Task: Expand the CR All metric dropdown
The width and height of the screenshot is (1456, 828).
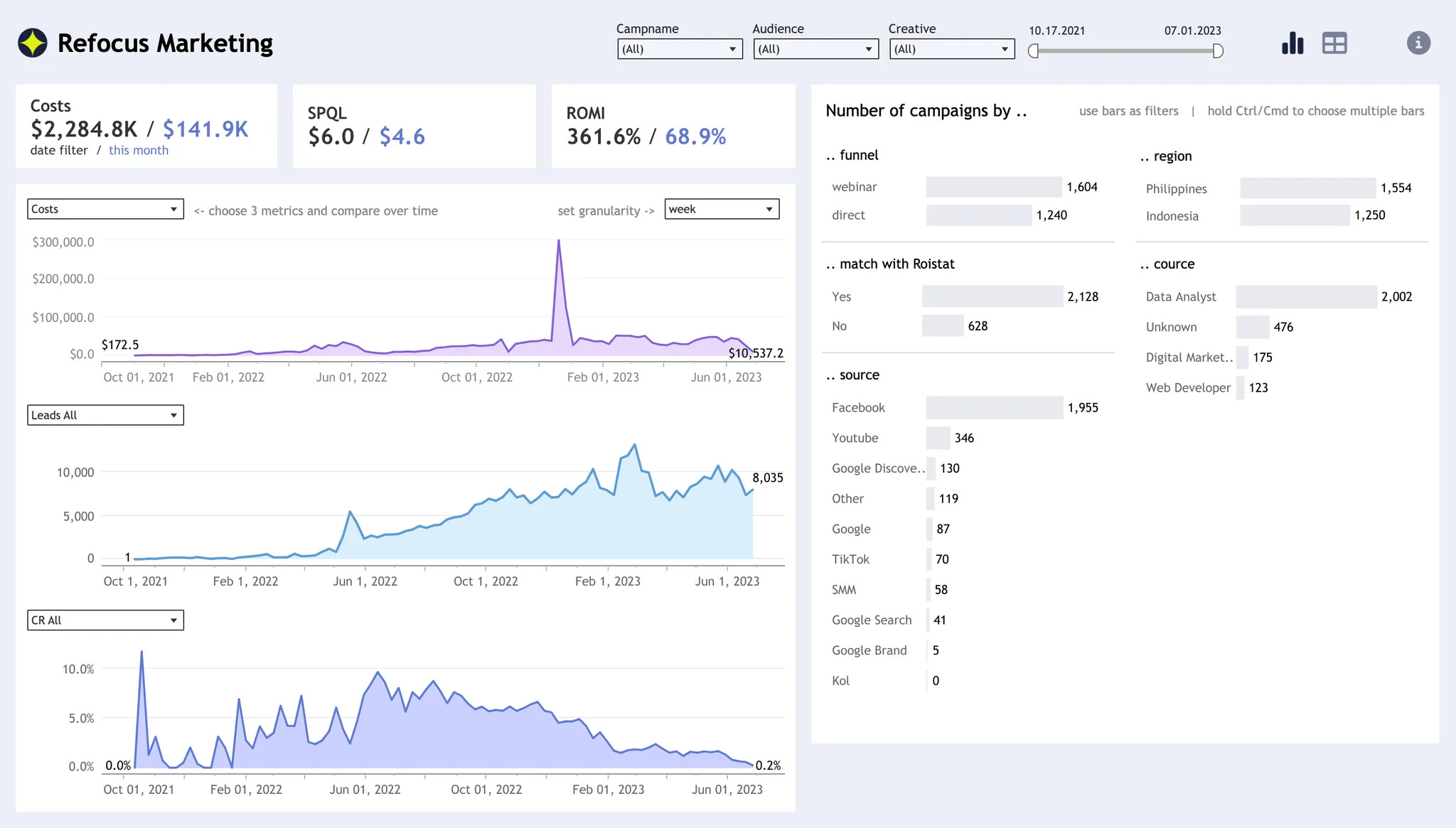Action: click(x=105, y=620)
